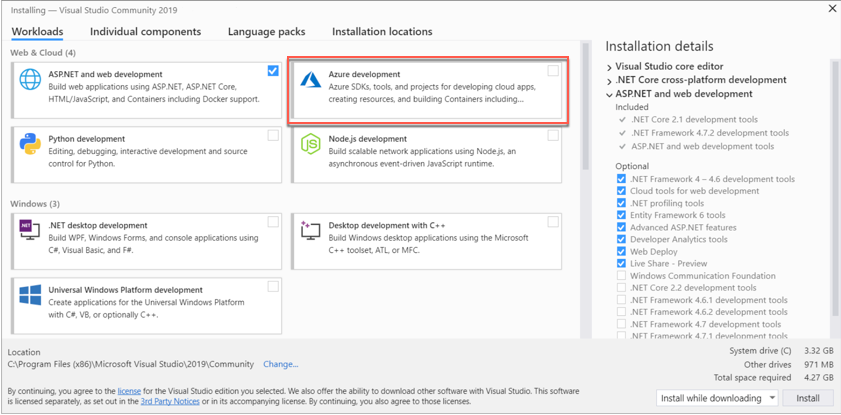841x415 pixels.
Task: Switch to the Language packs tab
Action: tap(267, 32)
